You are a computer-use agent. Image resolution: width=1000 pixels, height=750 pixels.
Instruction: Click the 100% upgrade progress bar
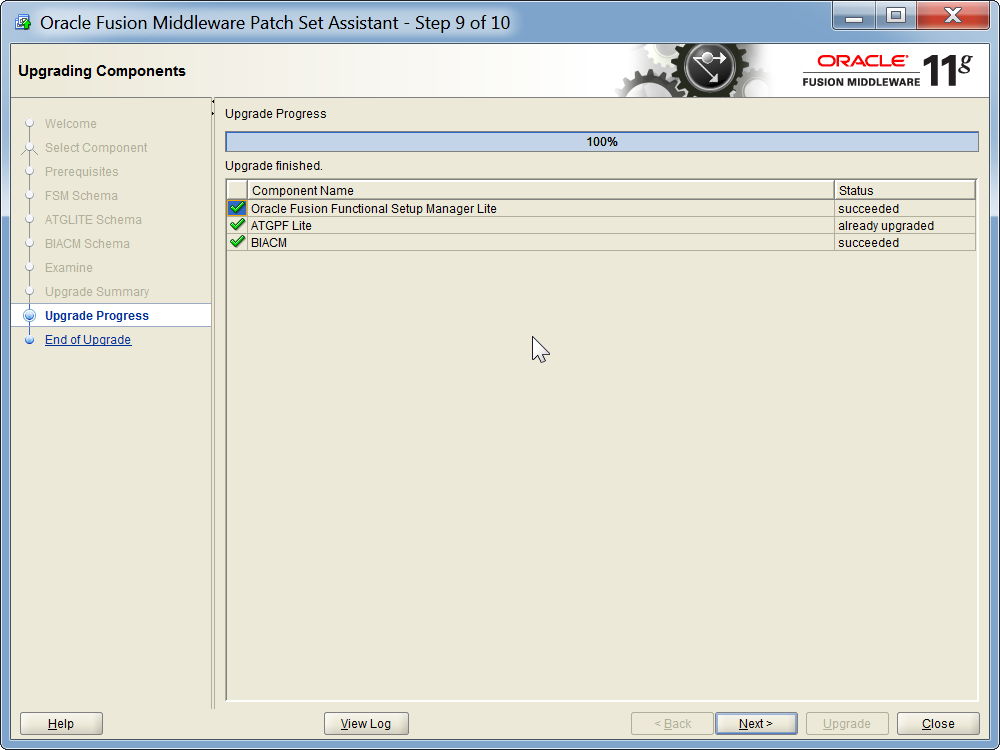click(602, 142)
